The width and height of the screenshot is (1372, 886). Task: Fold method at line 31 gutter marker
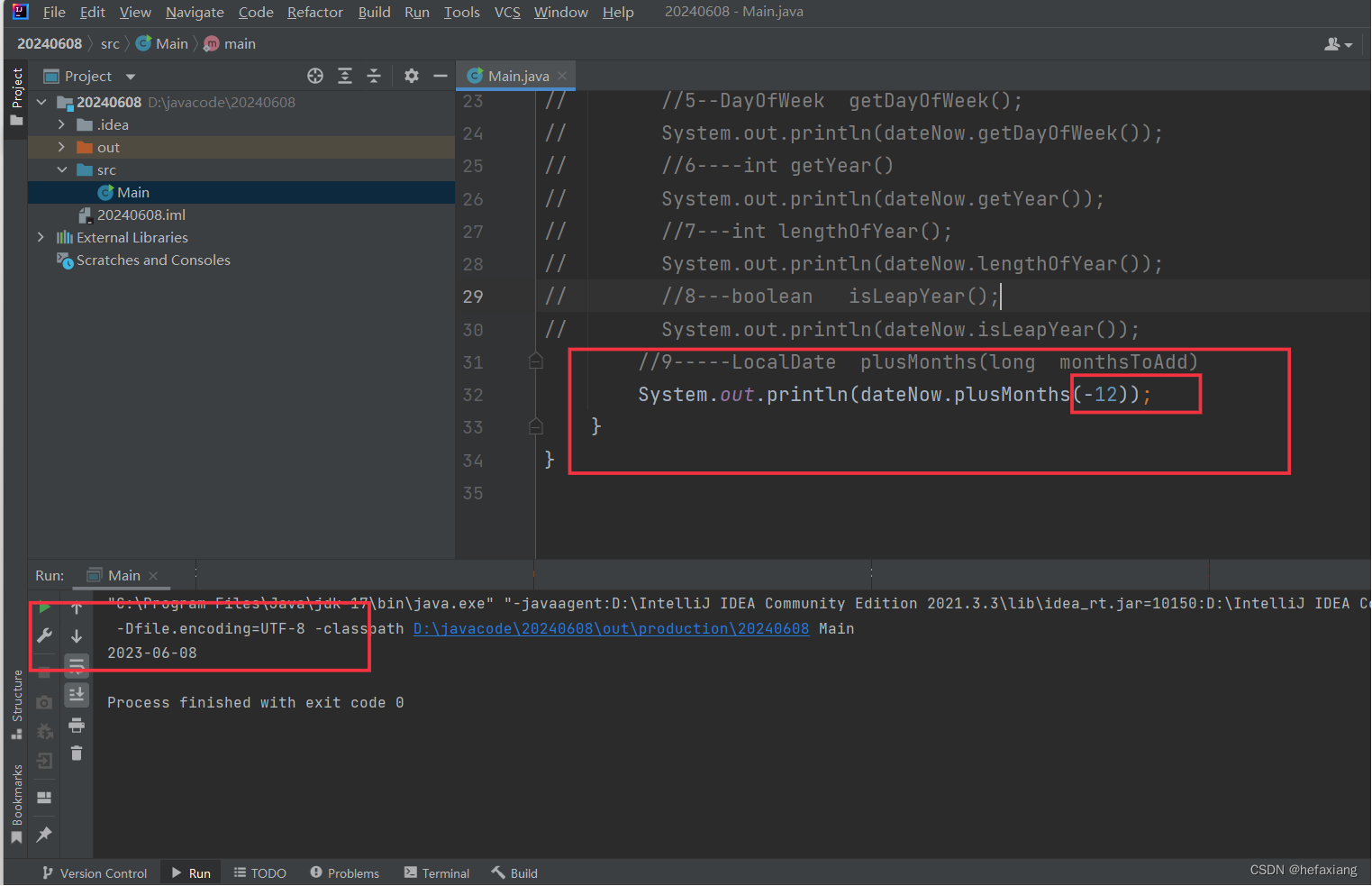tap(536, 361)
